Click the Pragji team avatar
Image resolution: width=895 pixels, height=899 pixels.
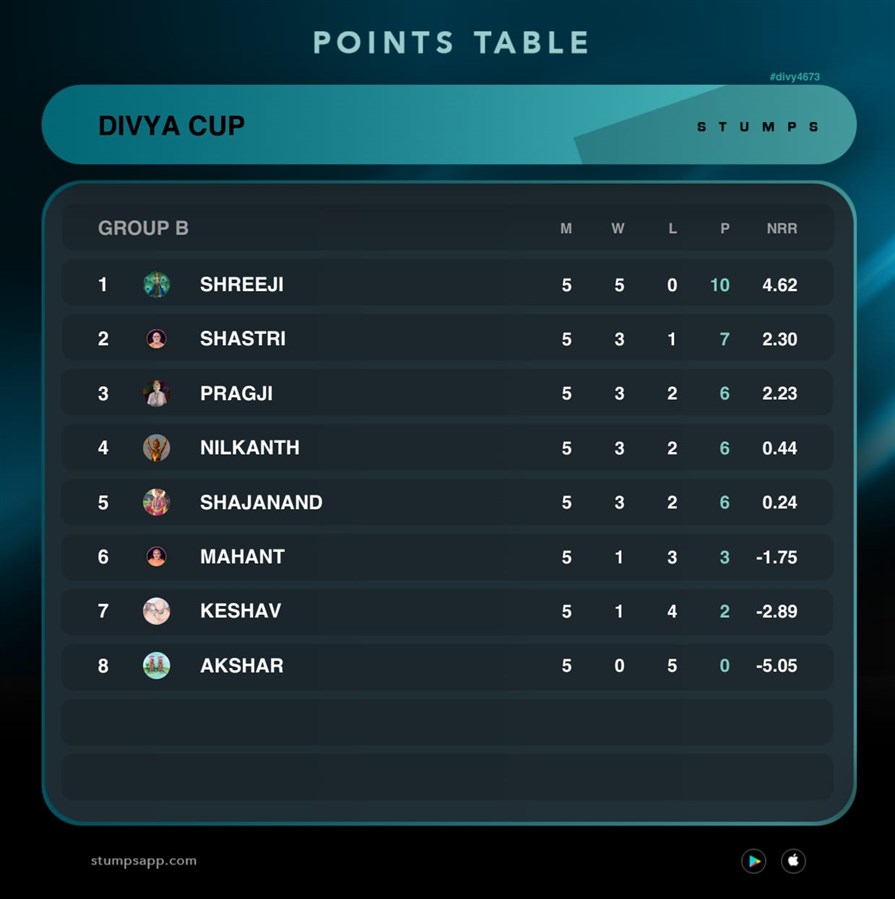click(156, 393)
